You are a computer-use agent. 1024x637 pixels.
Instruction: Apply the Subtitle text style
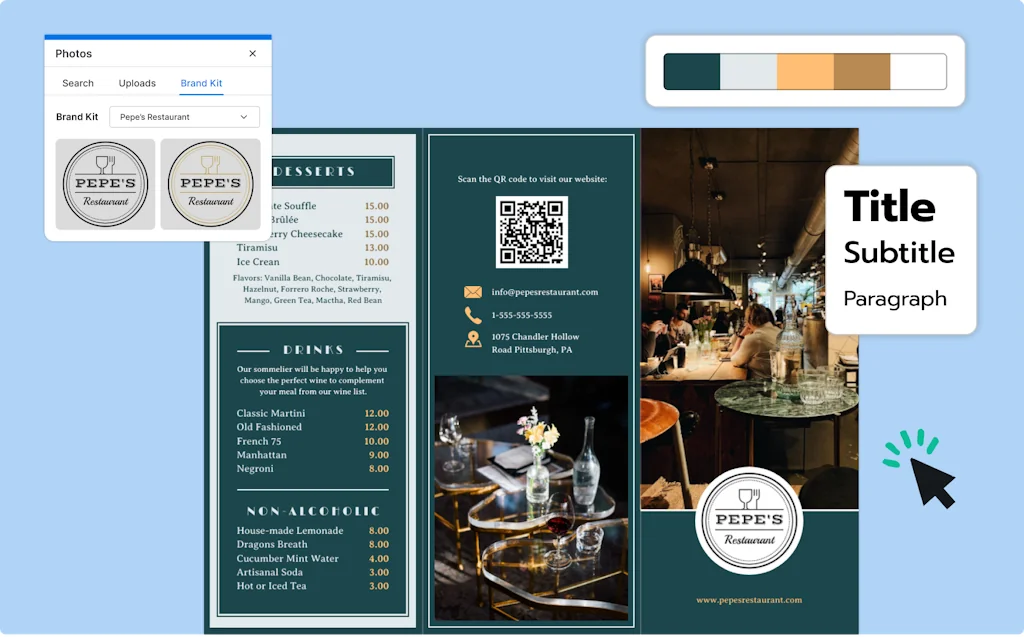pos(898,253)
